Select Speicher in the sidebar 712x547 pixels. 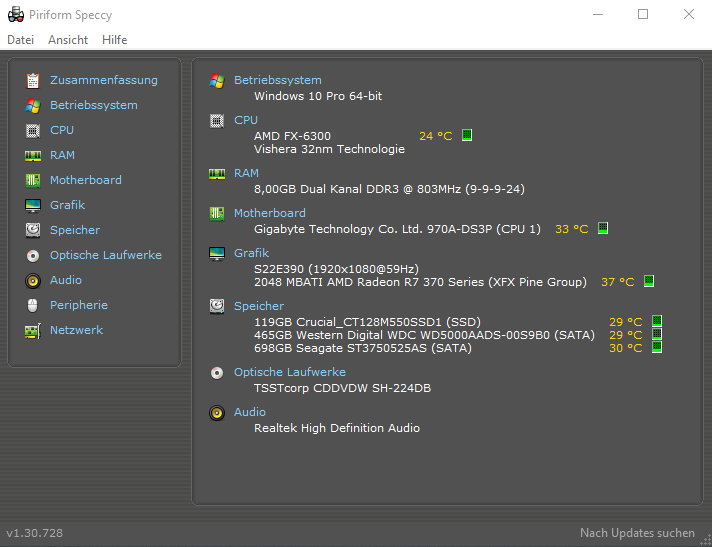[x=75, y=230]
